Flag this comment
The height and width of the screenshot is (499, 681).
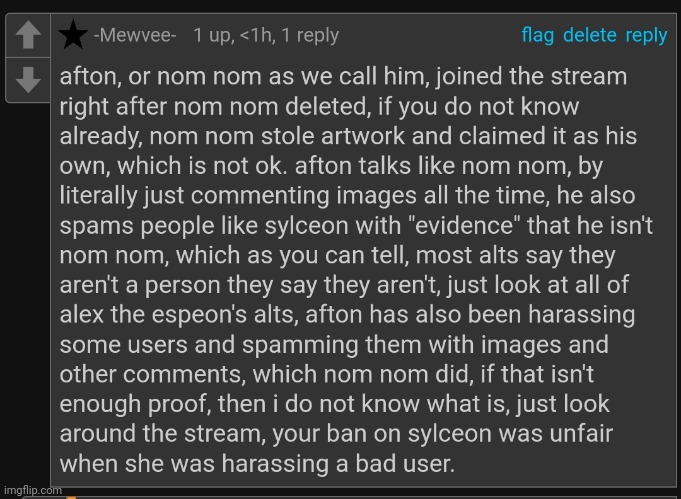pos(538,35)
